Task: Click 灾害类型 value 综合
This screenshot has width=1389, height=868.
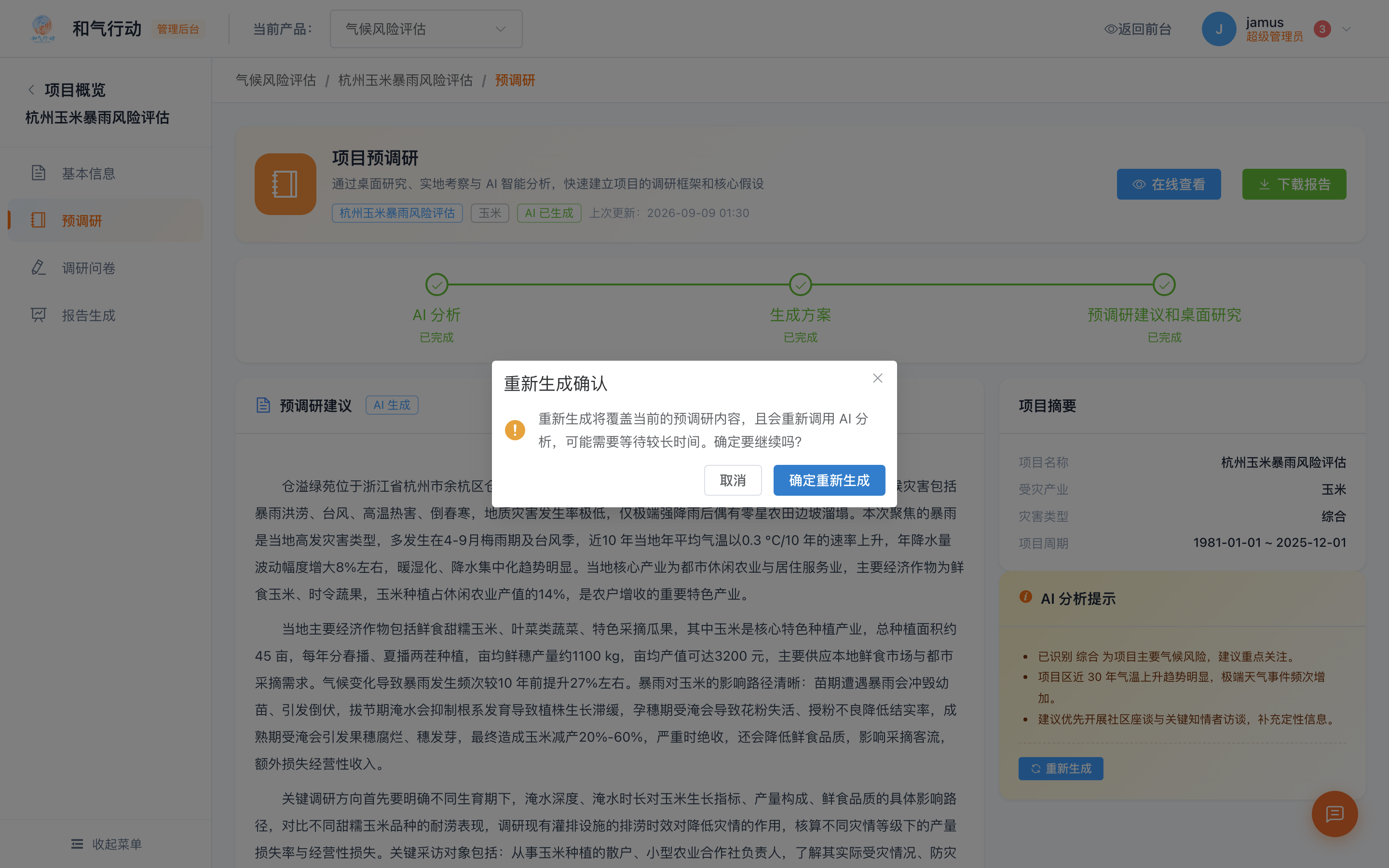Action: click(1334, 516)
